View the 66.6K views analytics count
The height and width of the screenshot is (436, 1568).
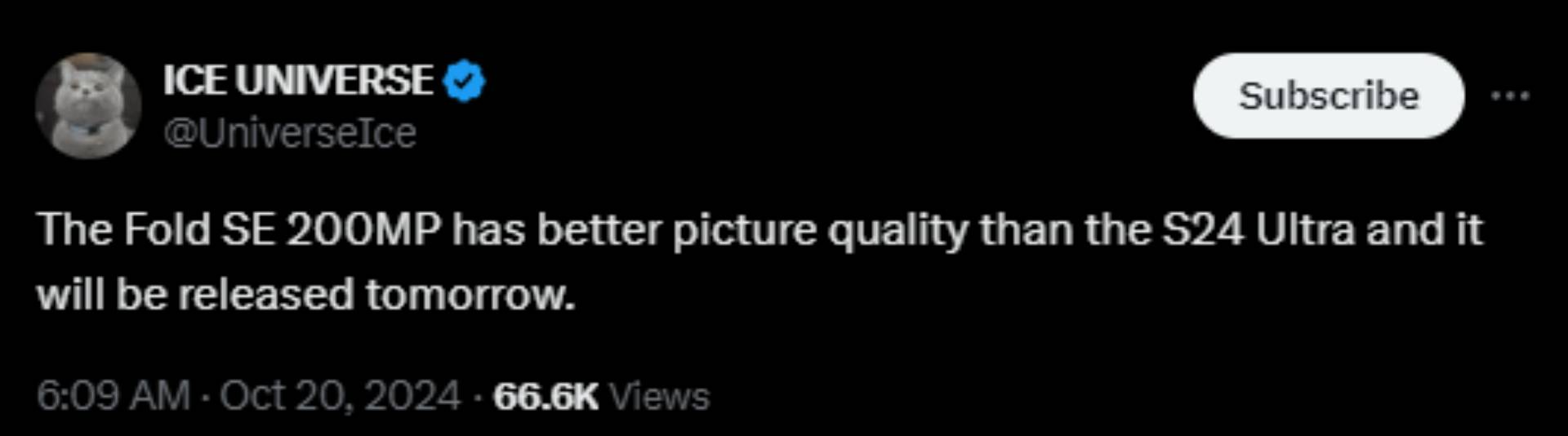click(546, 397)
